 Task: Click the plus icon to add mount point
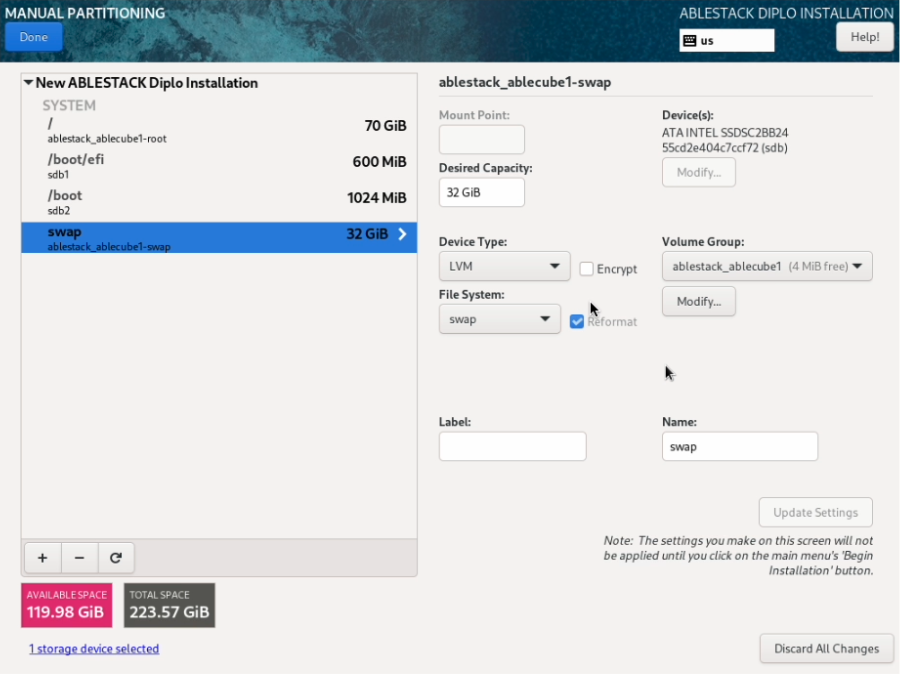[x=42, y=558]
